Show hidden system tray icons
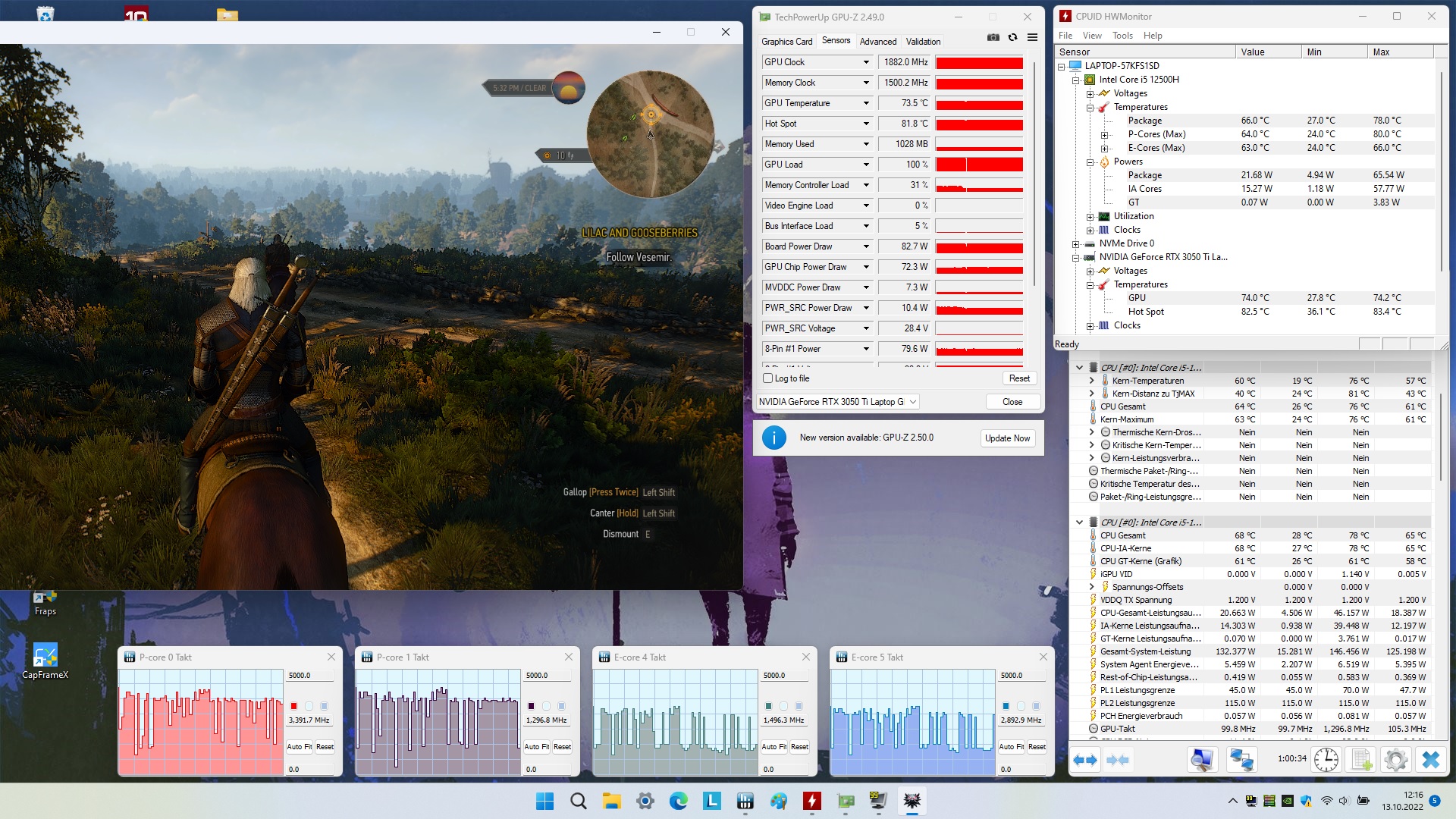 pos(1232,801)
